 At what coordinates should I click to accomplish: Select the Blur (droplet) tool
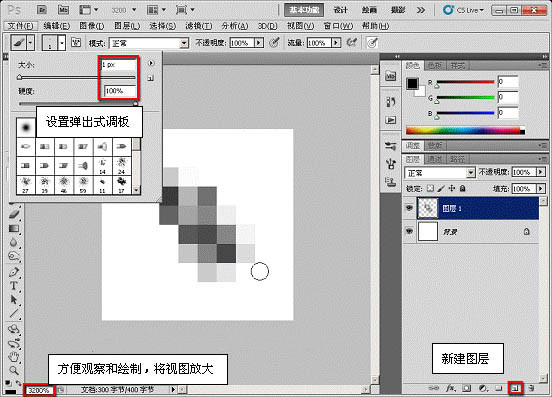point(14,242)
